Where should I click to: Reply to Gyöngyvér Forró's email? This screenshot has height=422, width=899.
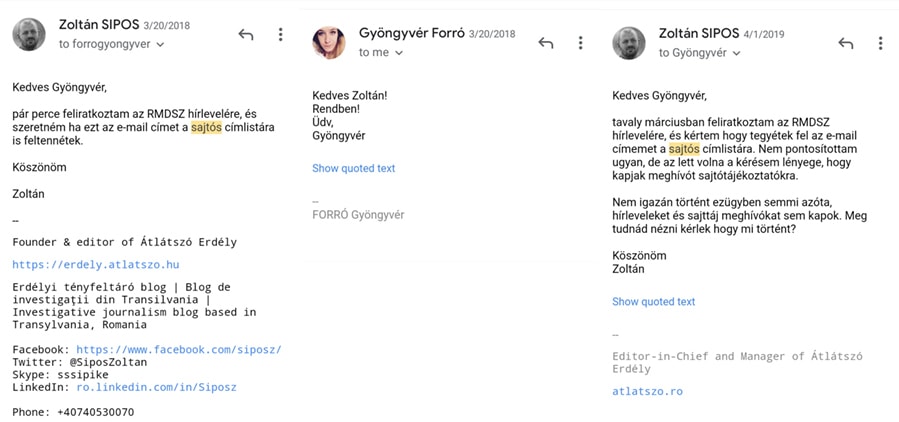pos(545,42)
